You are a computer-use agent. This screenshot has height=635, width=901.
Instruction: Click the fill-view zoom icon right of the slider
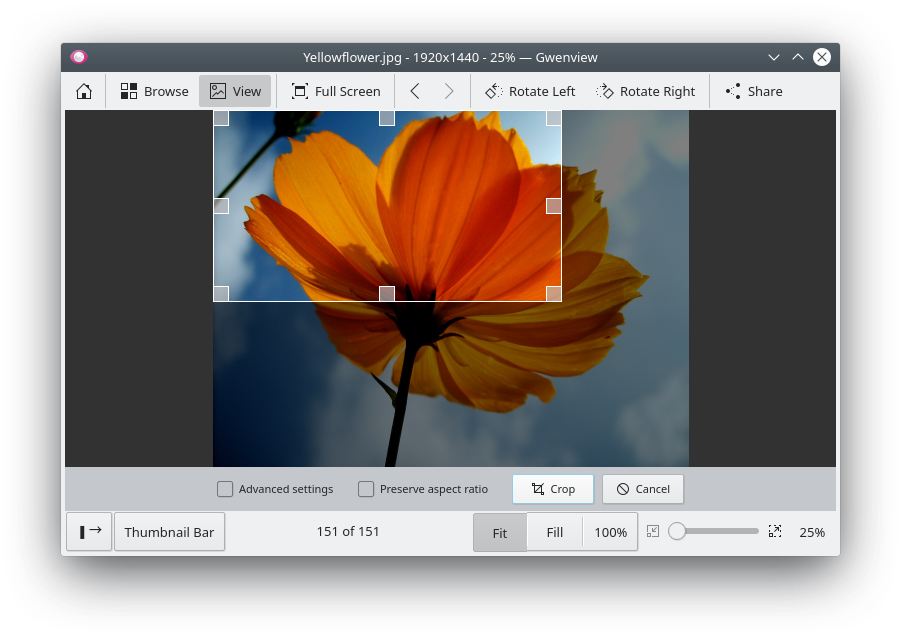(x=775, y=532)
